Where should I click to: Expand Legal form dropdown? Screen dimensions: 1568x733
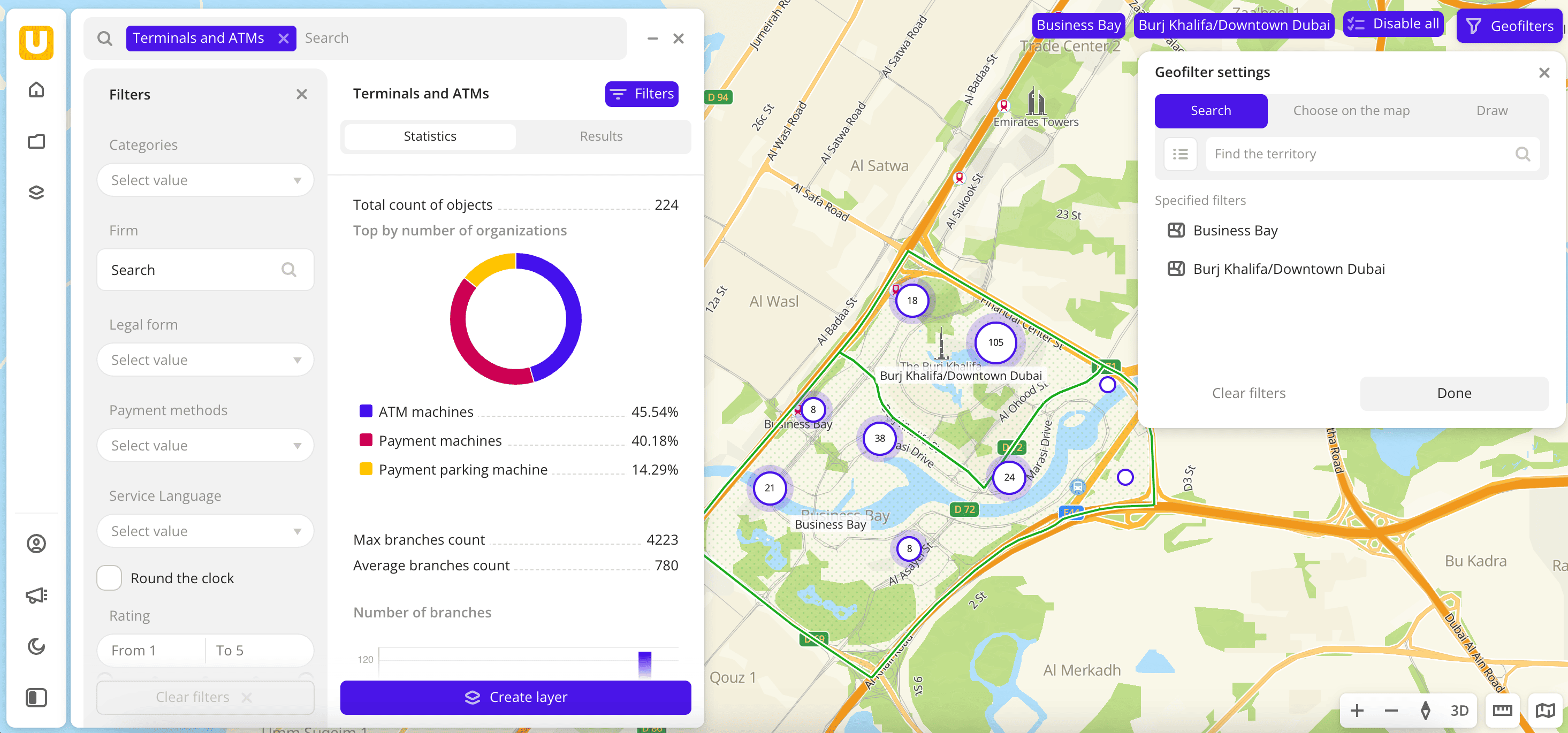[205, 360]
